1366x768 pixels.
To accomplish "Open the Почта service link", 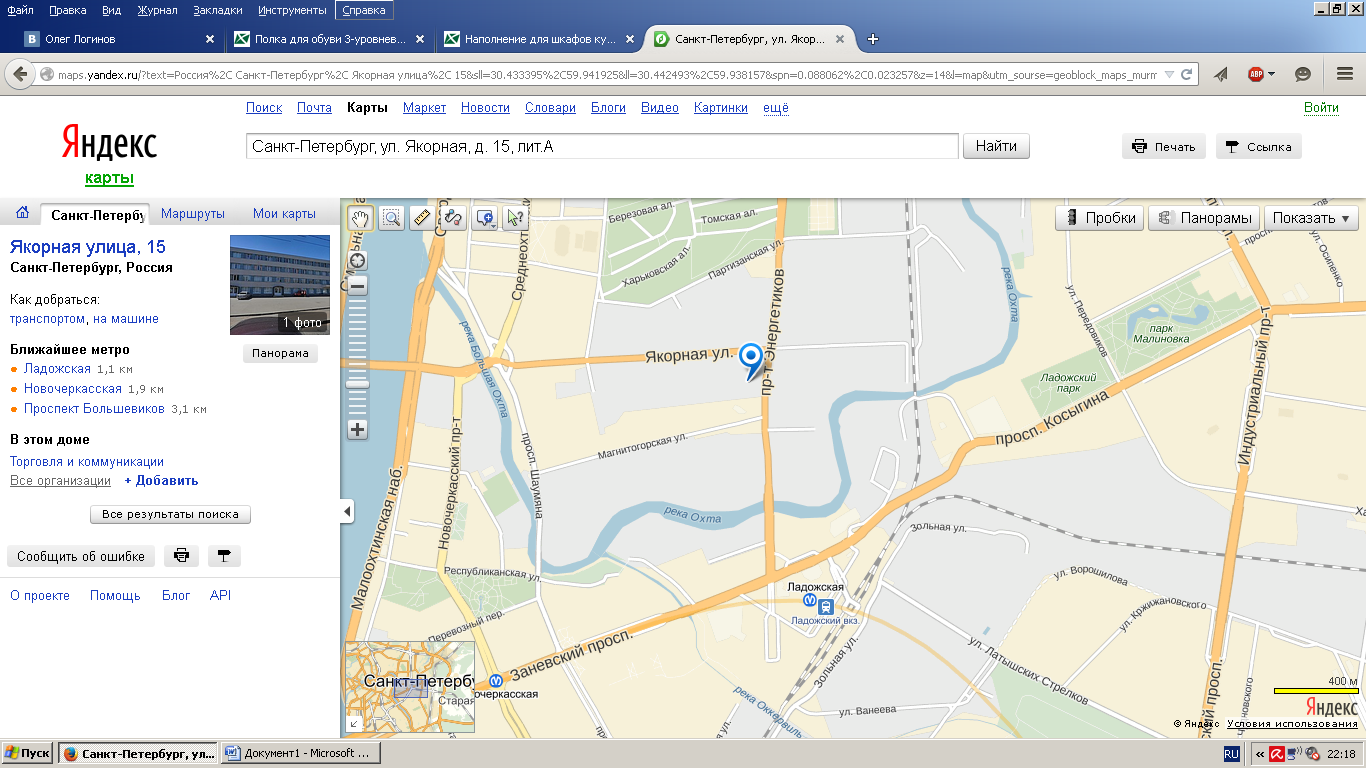I will pos(314,108).
